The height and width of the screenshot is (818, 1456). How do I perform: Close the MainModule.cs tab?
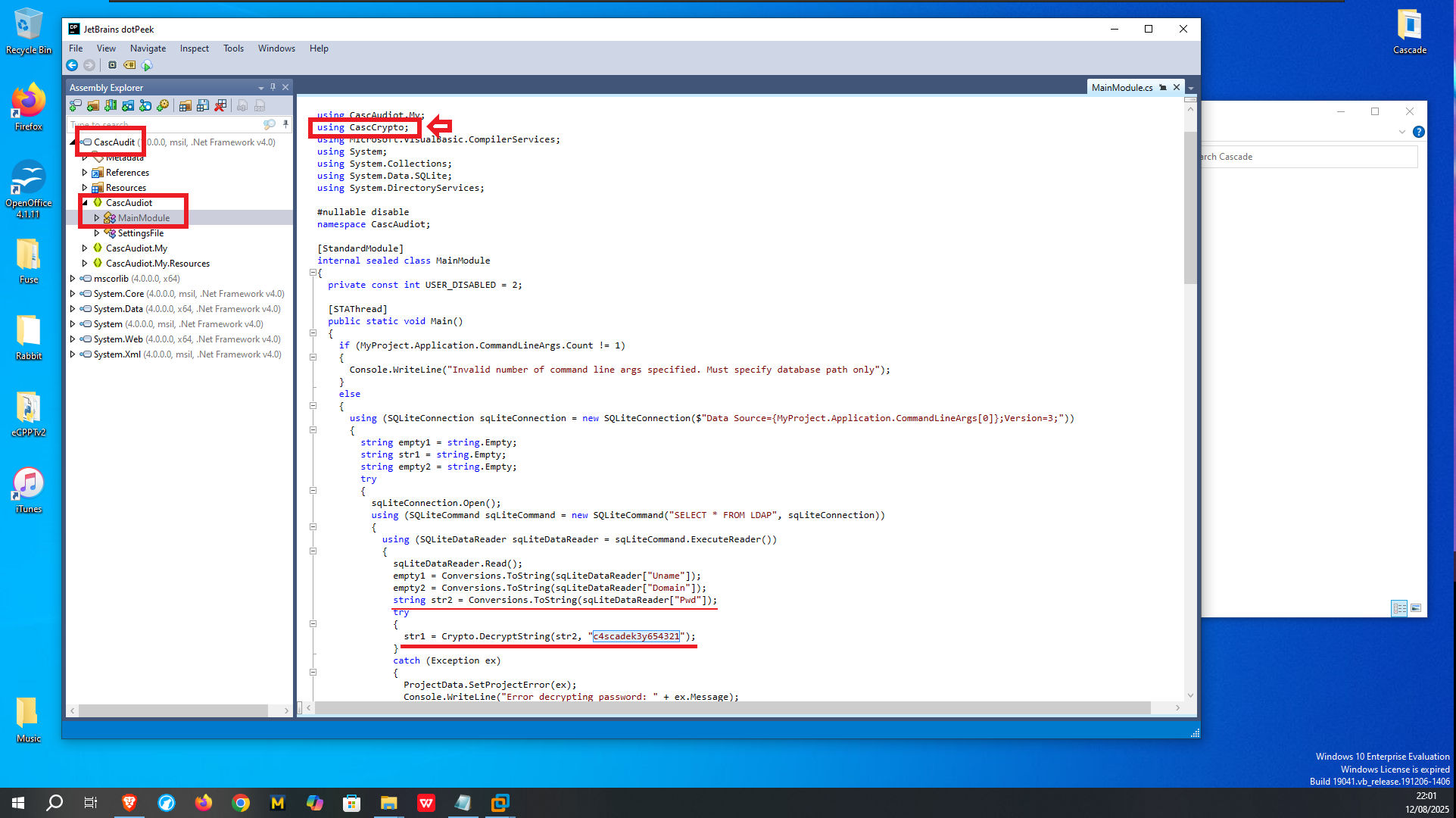pos(1177,88)
